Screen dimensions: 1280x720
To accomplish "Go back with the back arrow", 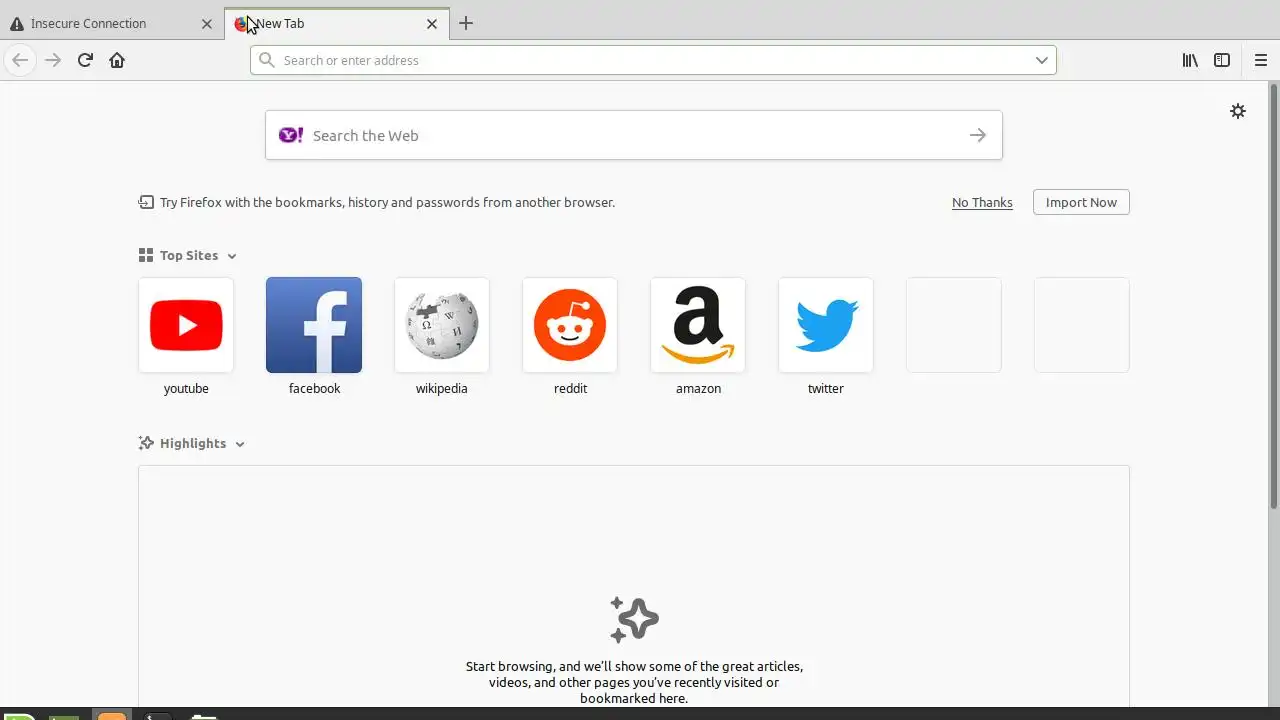I will (20, 60).
